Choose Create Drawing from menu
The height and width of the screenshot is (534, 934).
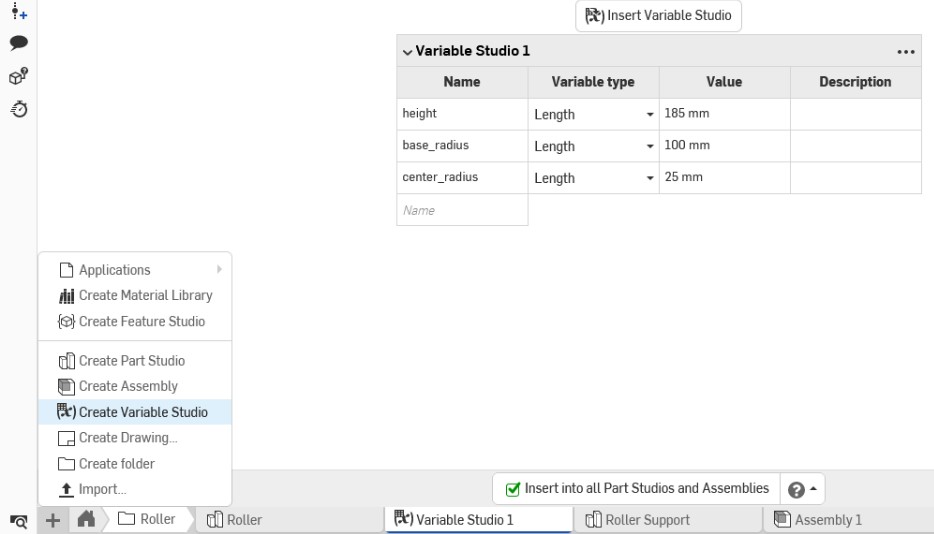coord(135,438)
